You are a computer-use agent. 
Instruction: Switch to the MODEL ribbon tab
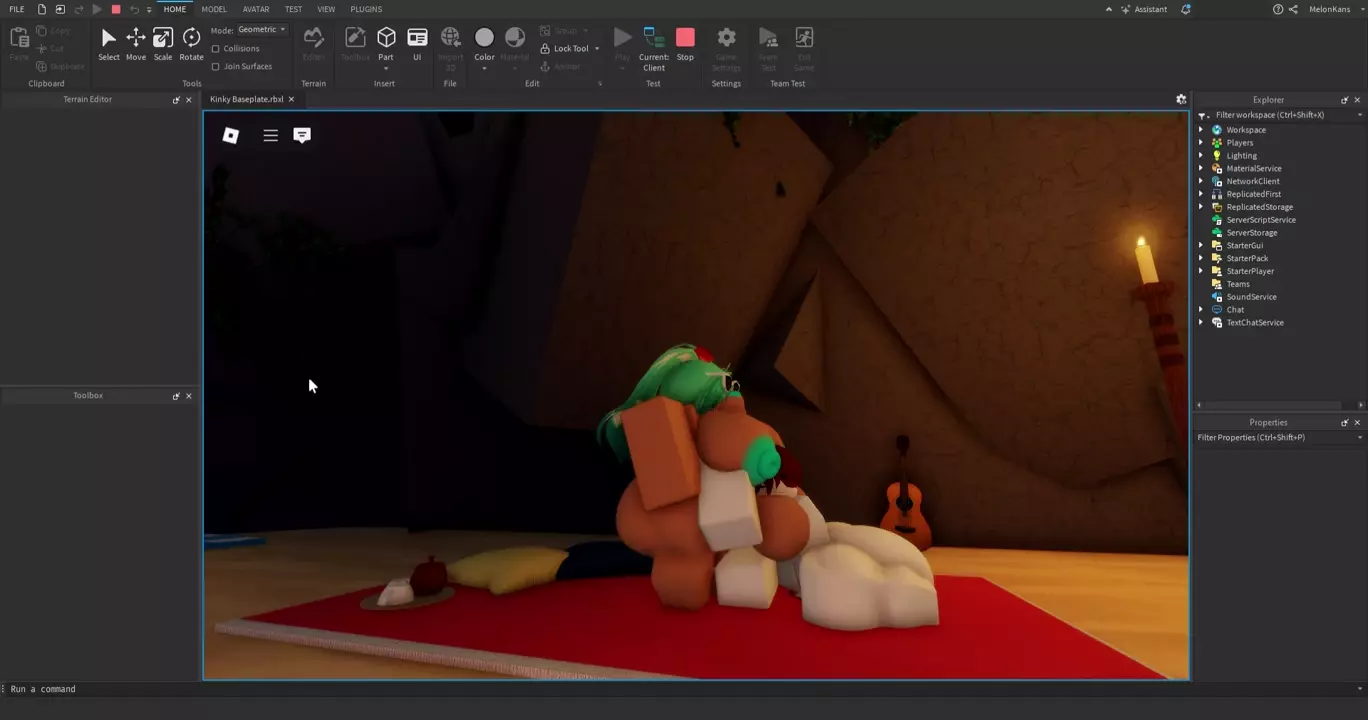[x=214, y=9]
